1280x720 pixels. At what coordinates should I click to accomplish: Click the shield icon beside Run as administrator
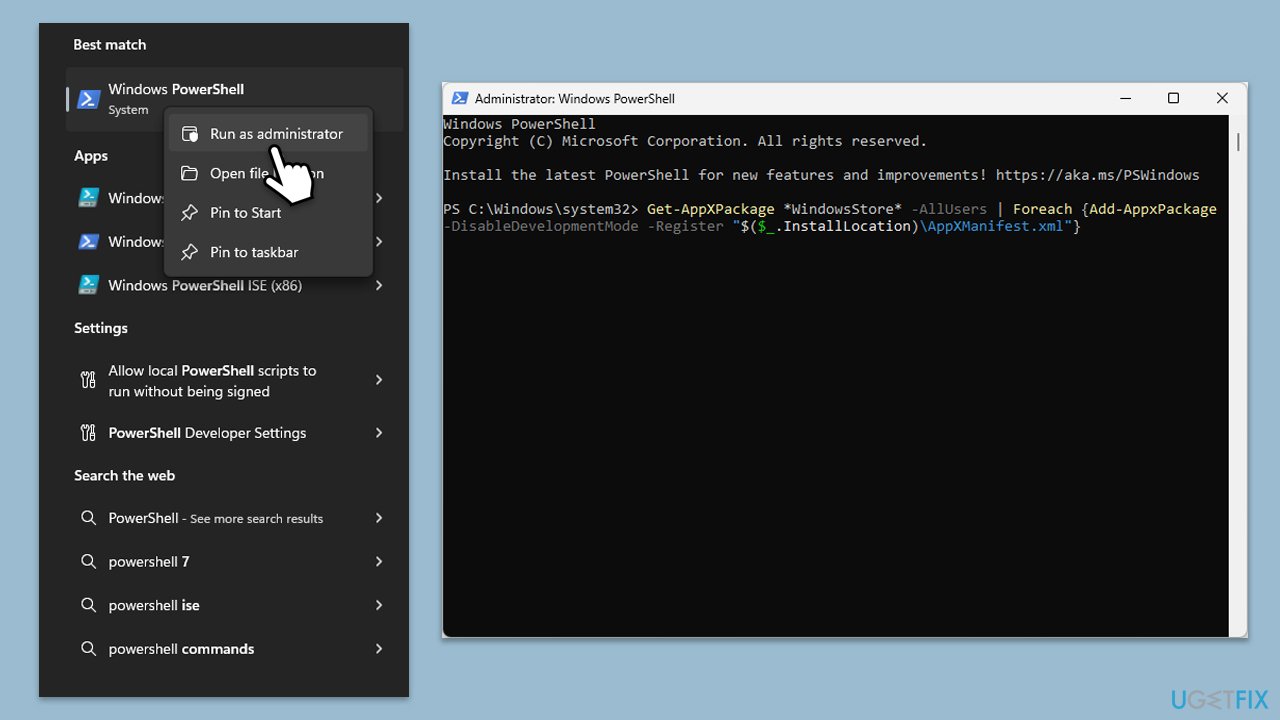(x=189, y=134)
